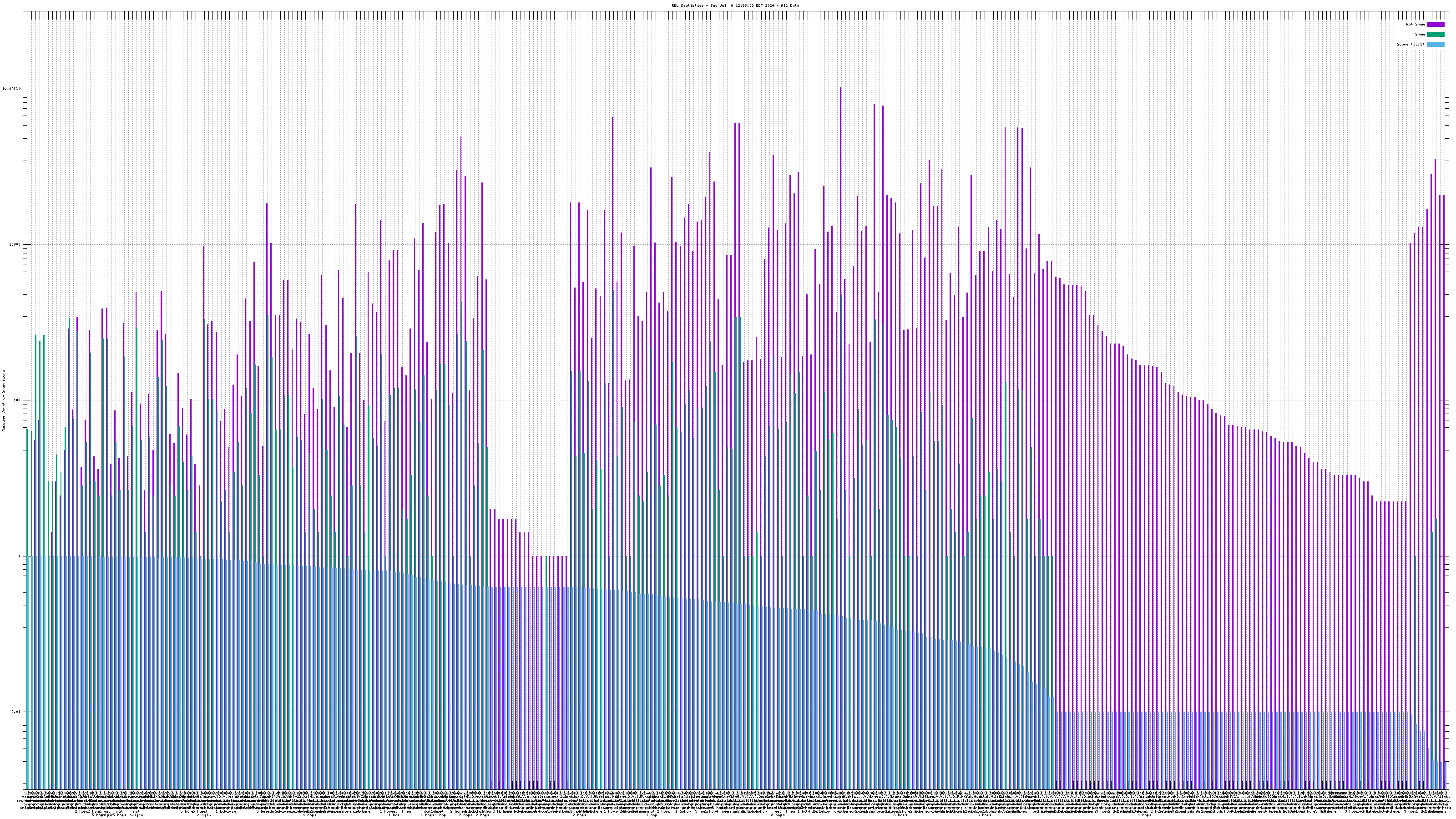Click the far-right blue Score bar
The image size is (1456, 819).
[1447, 774]
